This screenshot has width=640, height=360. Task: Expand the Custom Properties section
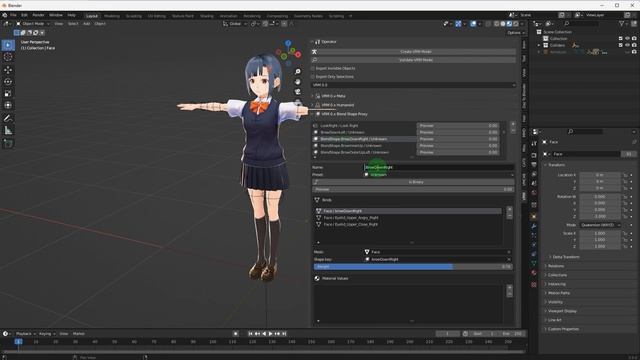(562, 329)
